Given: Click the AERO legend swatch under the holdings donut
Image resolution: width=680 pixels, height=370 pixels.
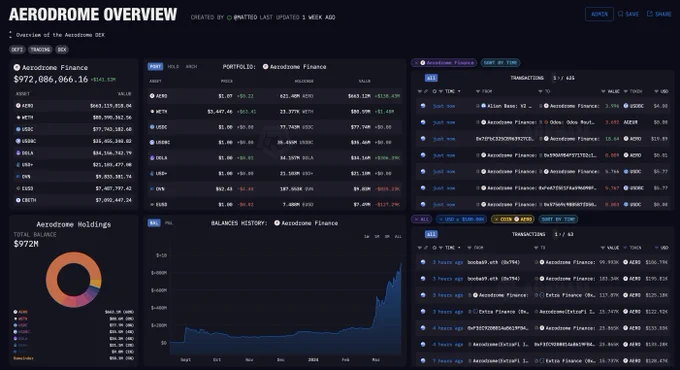Looking at the screenshot, I should (x=16, y=312).
